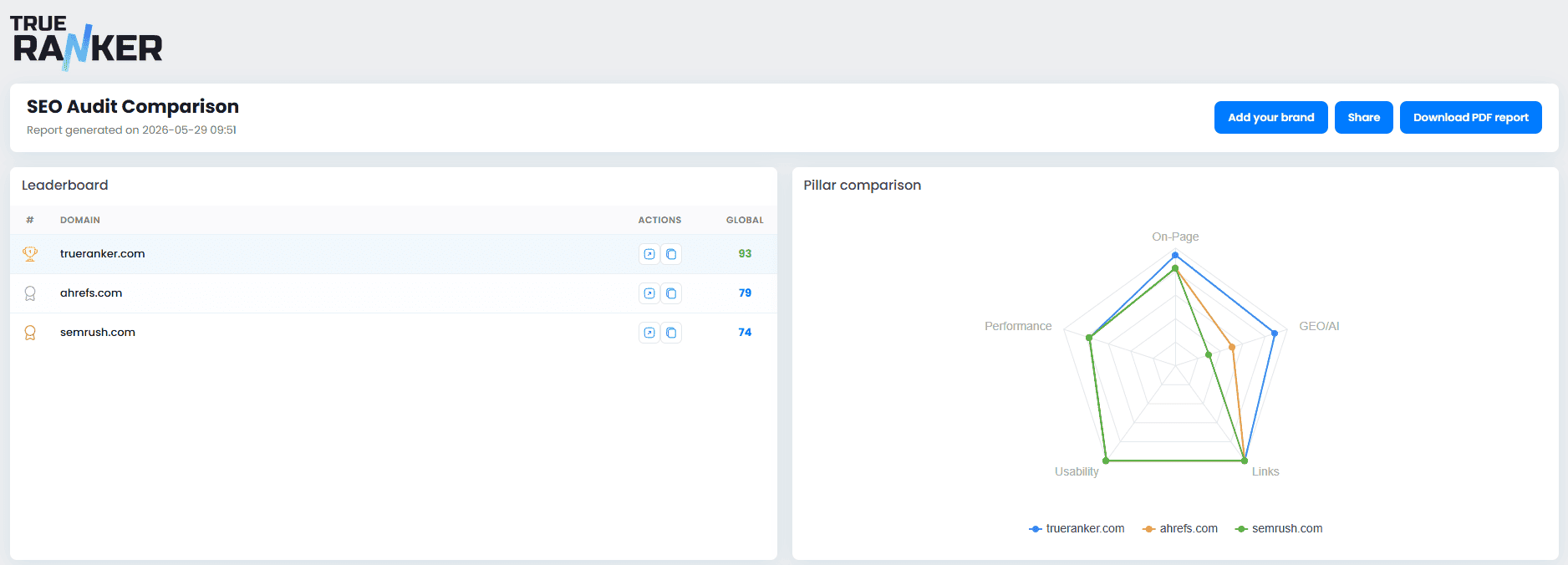1568x565 pixels.
Task: Select the ahrefs.com domain name
Action: click(x=91, y=293)
